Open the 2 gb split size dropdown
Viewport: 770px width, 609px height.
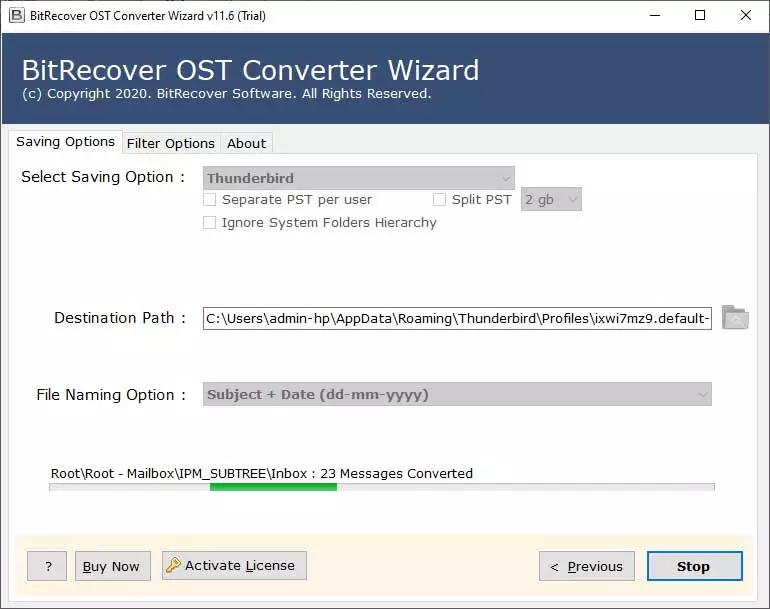pos(551,199)
